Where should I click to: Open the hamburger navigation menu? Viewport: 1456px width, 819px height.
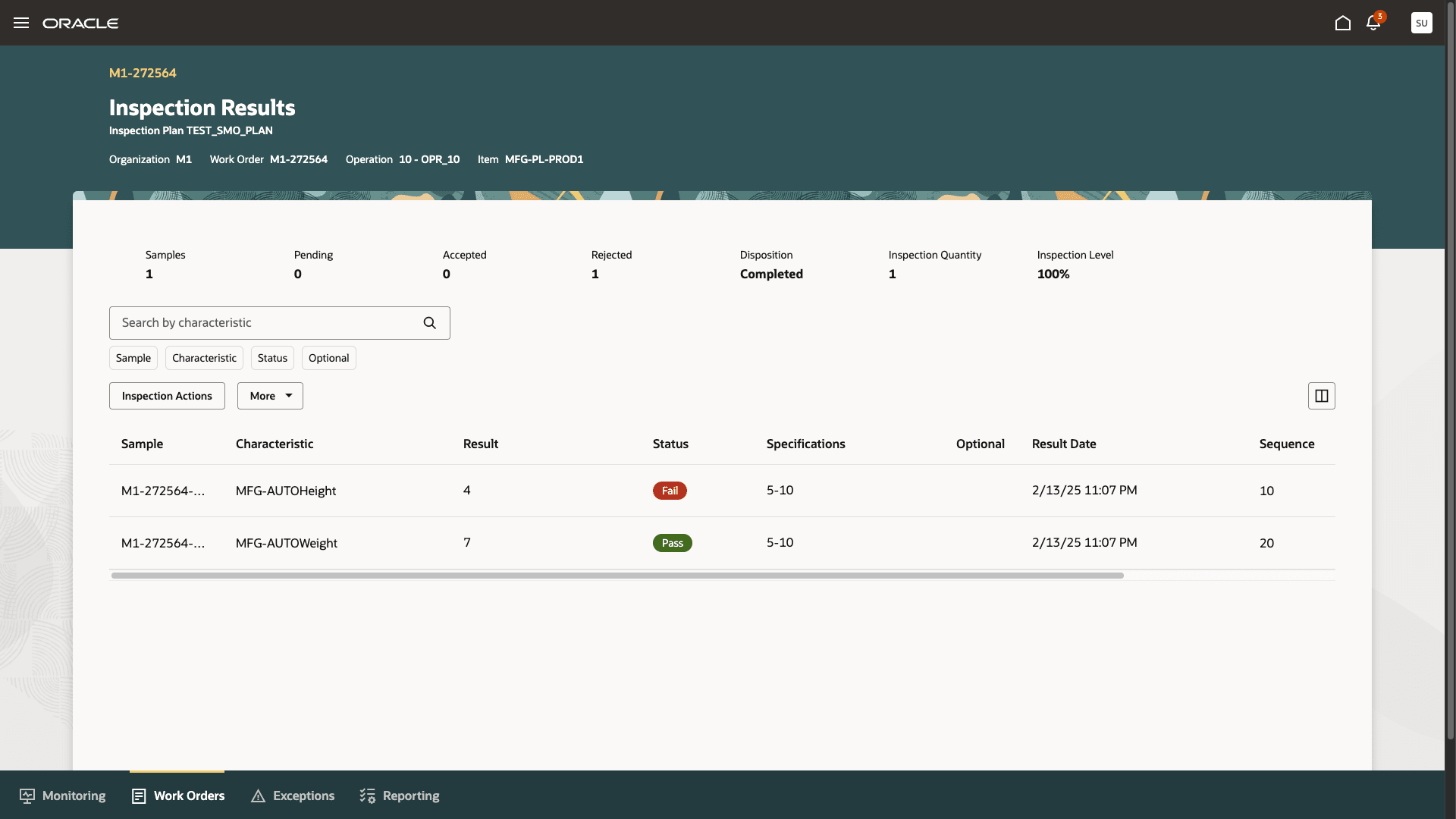click(x=21, y=23)
